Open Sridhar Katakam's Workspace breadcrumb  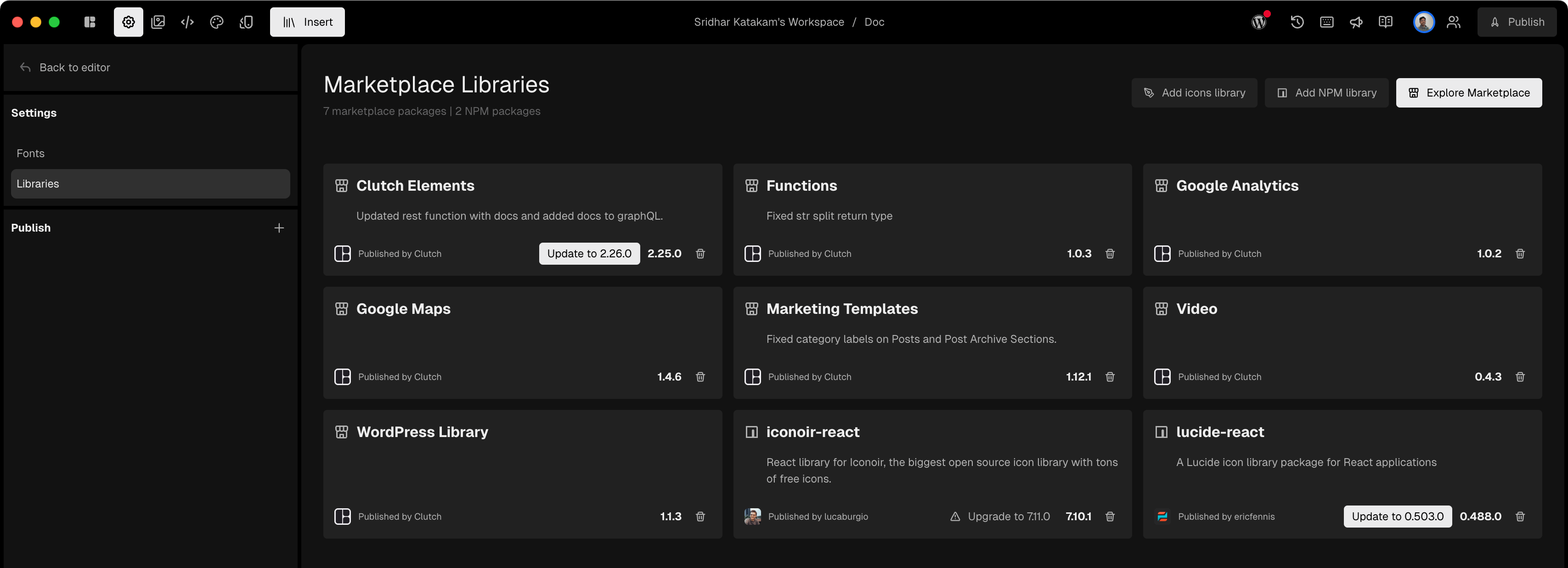coord(769,22)
